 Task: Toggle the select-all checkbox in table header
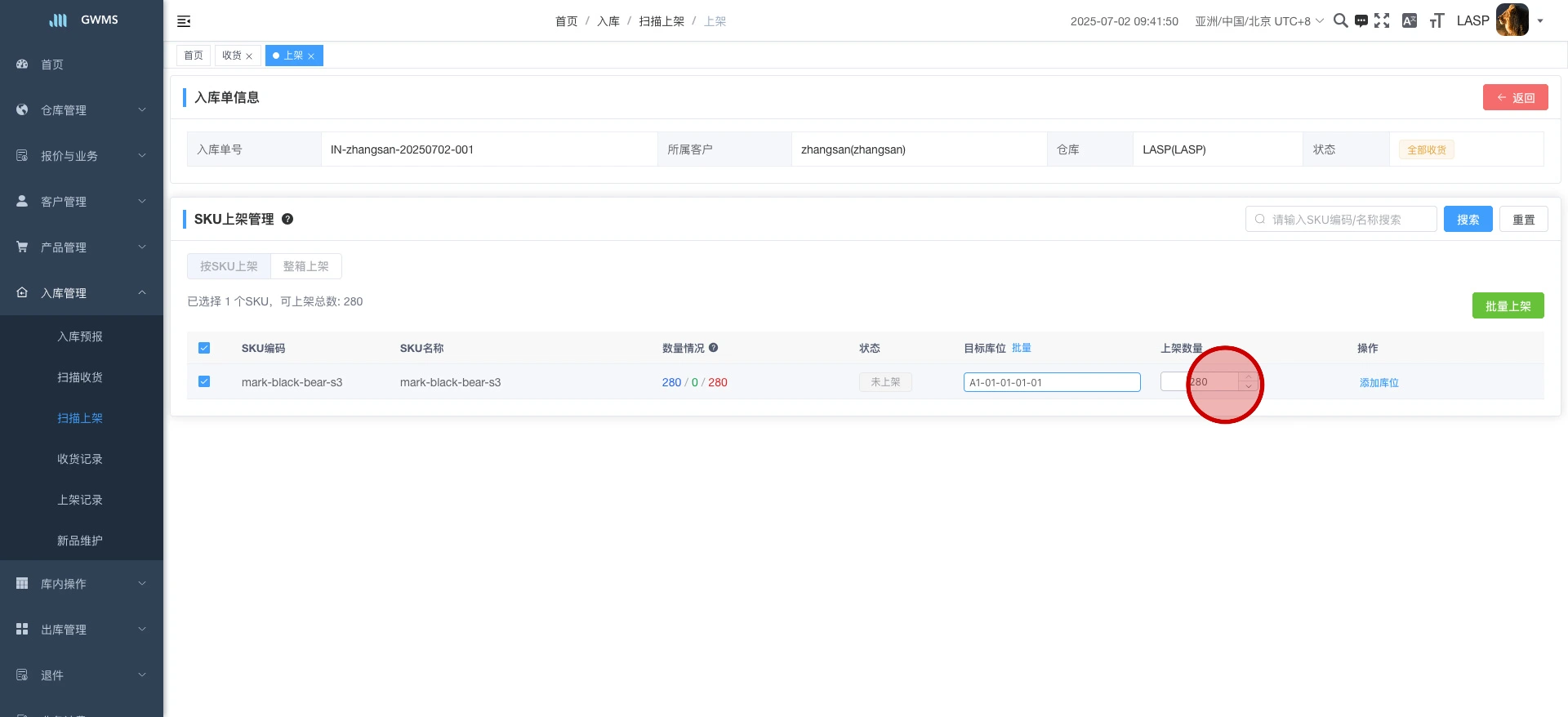204,348
